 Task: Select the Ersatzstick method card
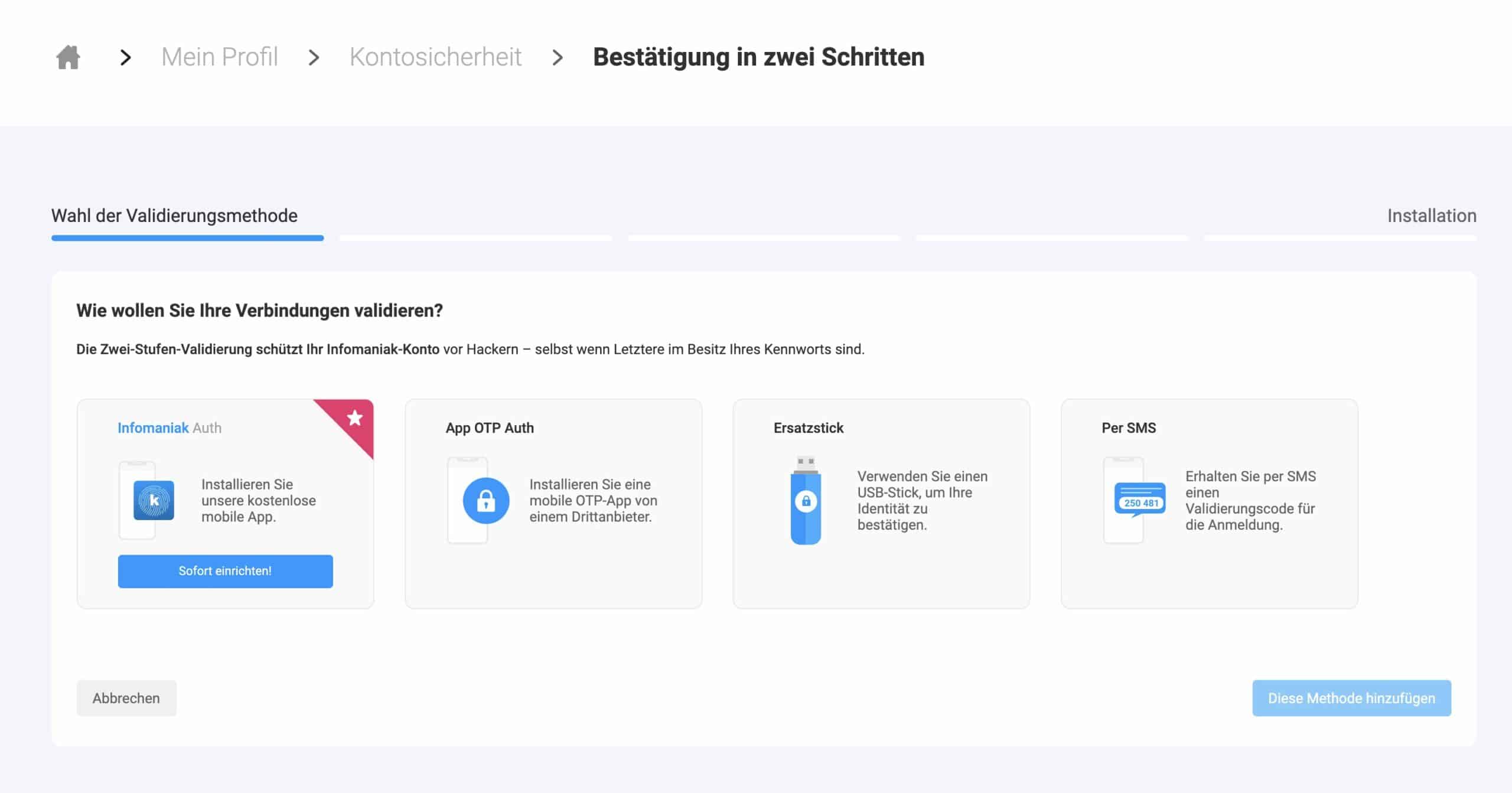coord(881,504)
